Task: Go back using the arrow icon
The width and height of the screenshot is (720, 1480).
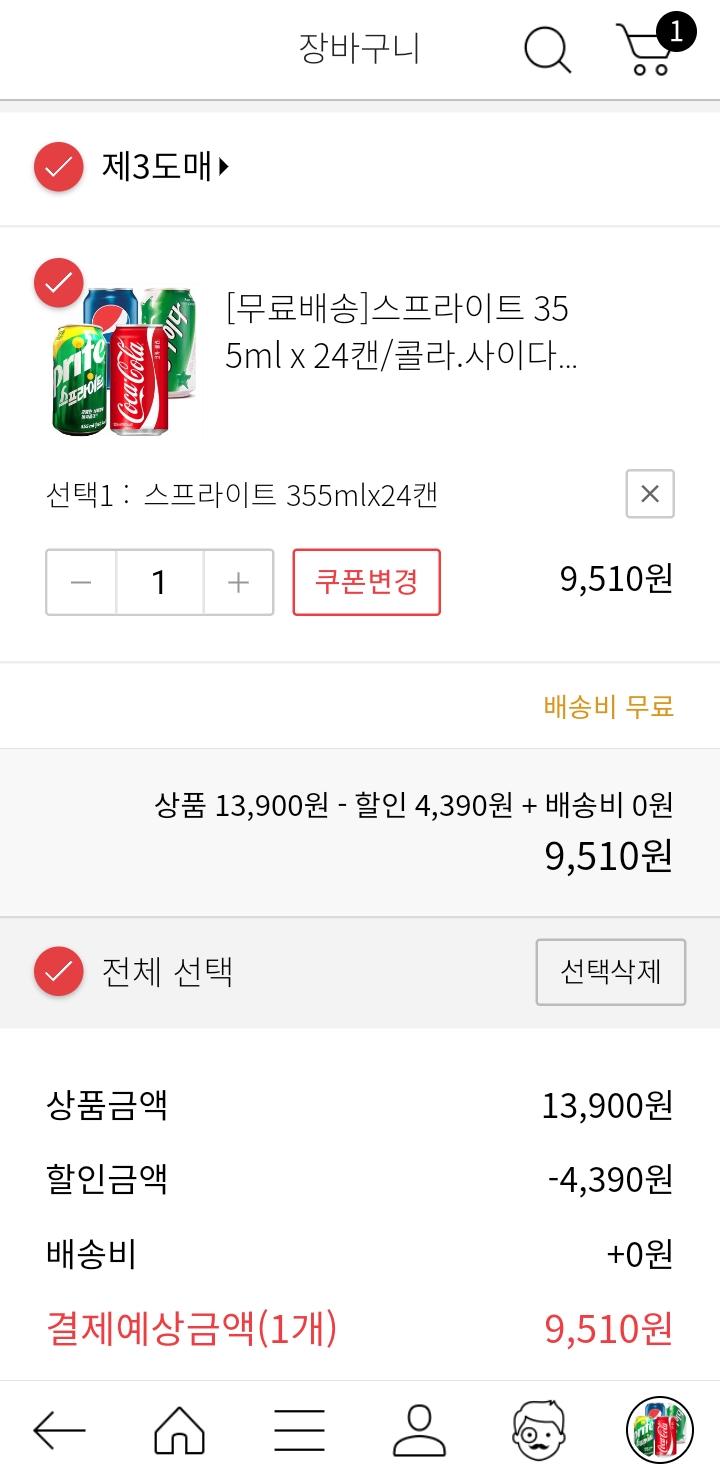Action: pos(59,1430)
